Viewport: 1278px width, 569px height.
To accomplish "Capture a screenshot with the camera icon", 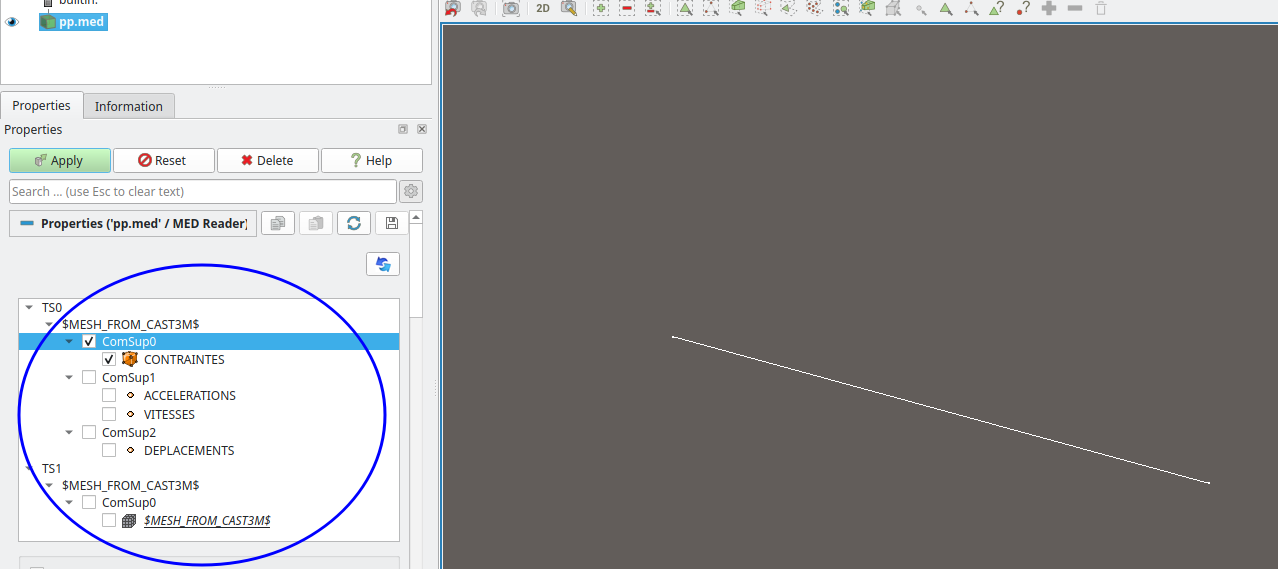I will point(511,8).
